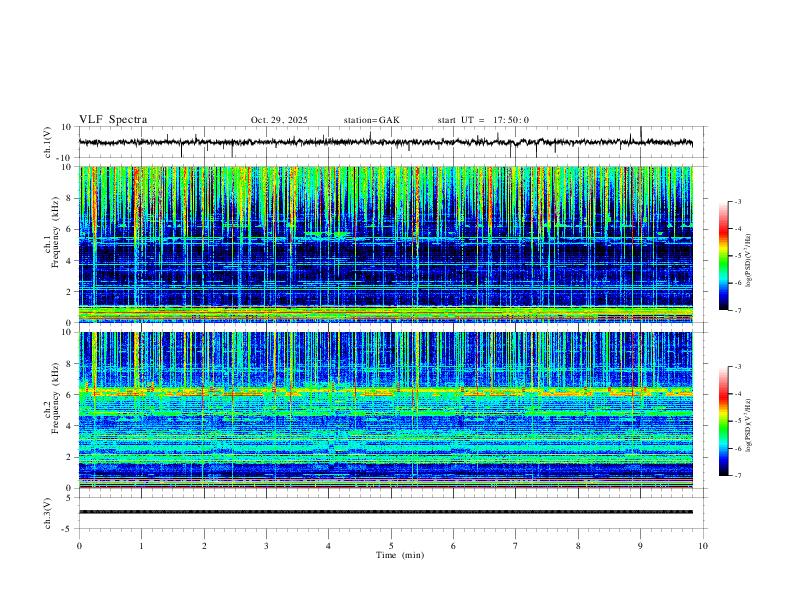Click time axis tick label '5'

pyautogui.click(x=391, y=546)
